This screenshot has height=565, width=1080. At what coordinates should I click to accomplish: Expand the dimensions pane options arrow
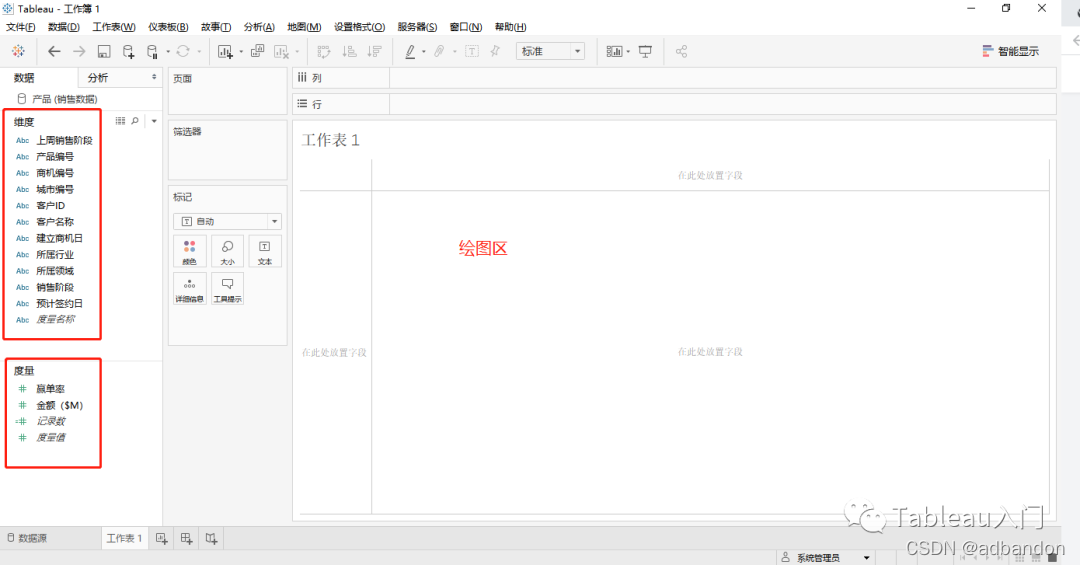[154, 121]
